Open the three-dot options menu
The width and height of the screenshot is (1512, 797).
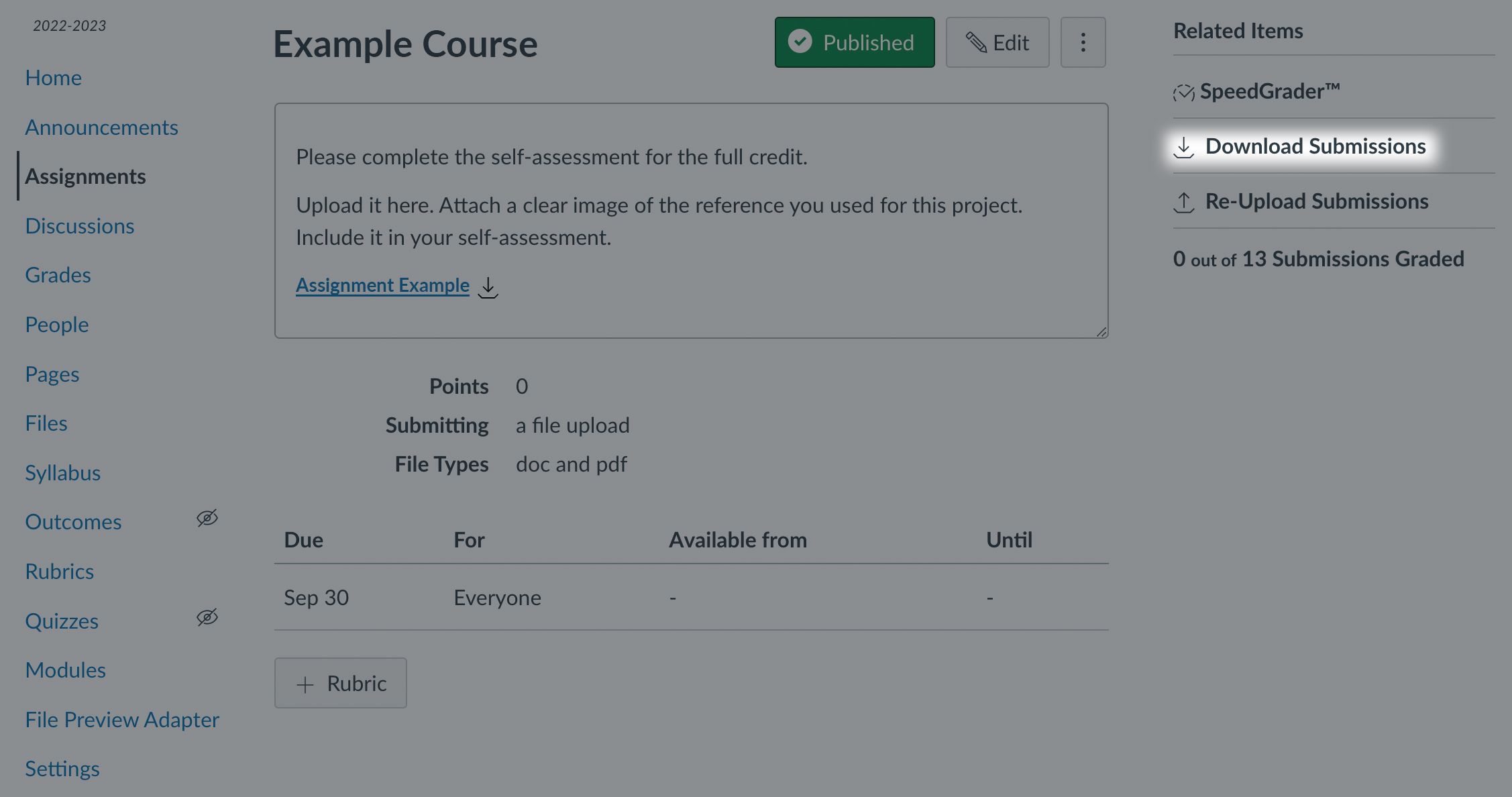click(x=1083, y=42)
